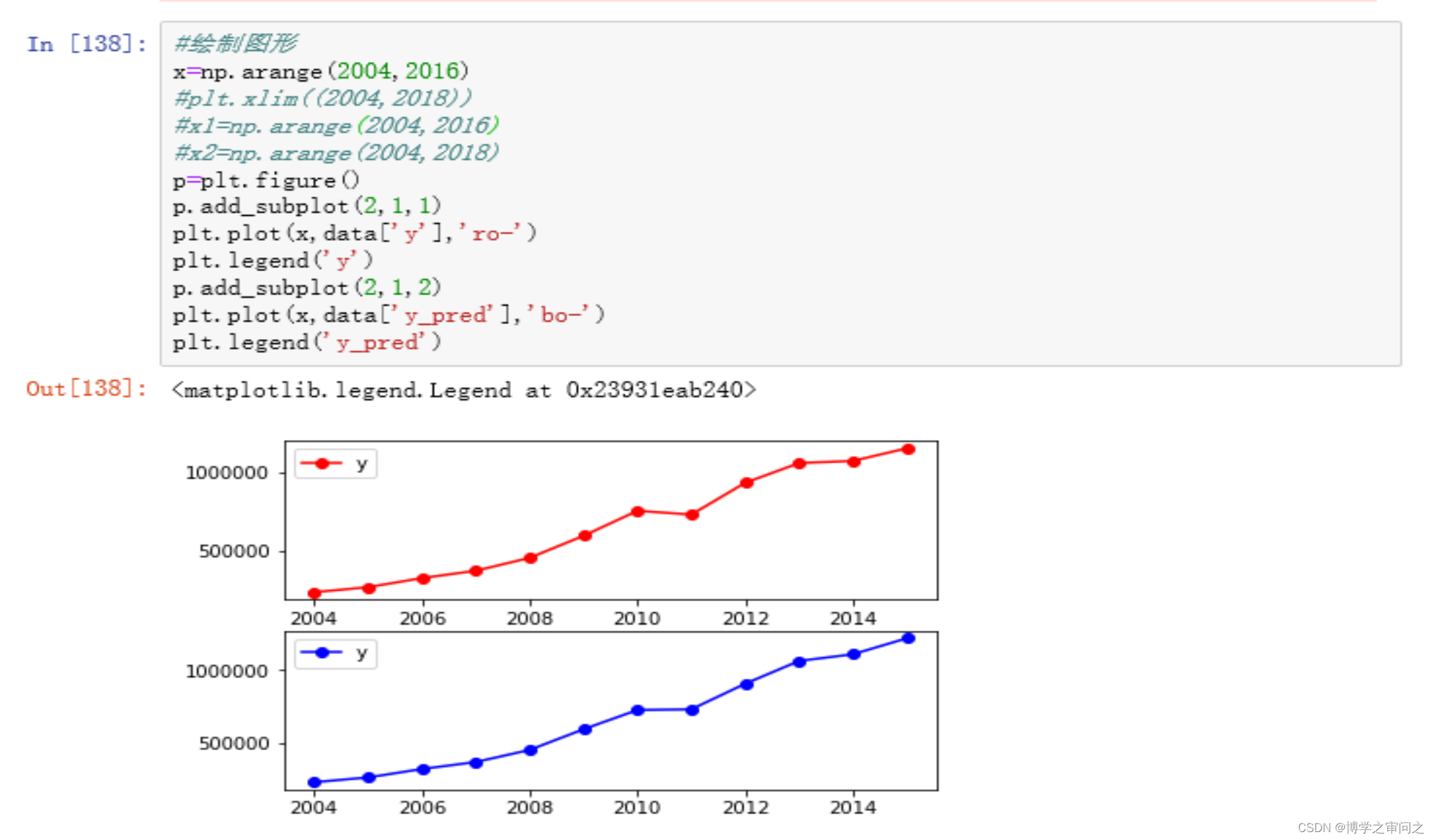
Task: Click the red legend box in top chart
Action: [335, 464]
